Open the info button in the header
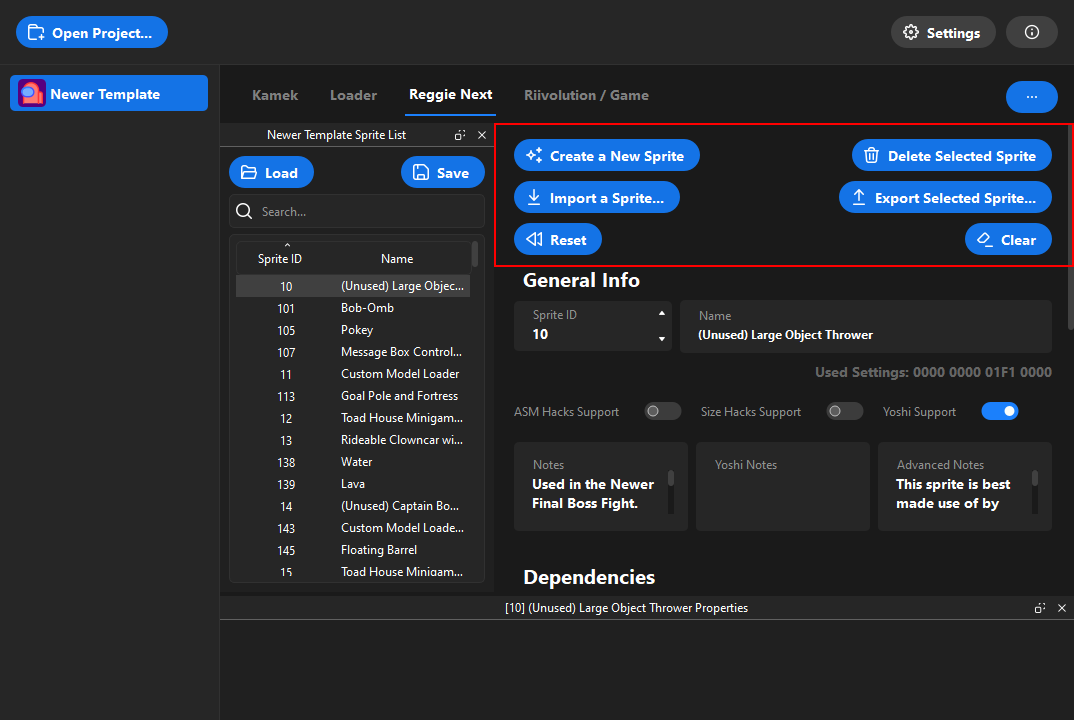 1032,32
